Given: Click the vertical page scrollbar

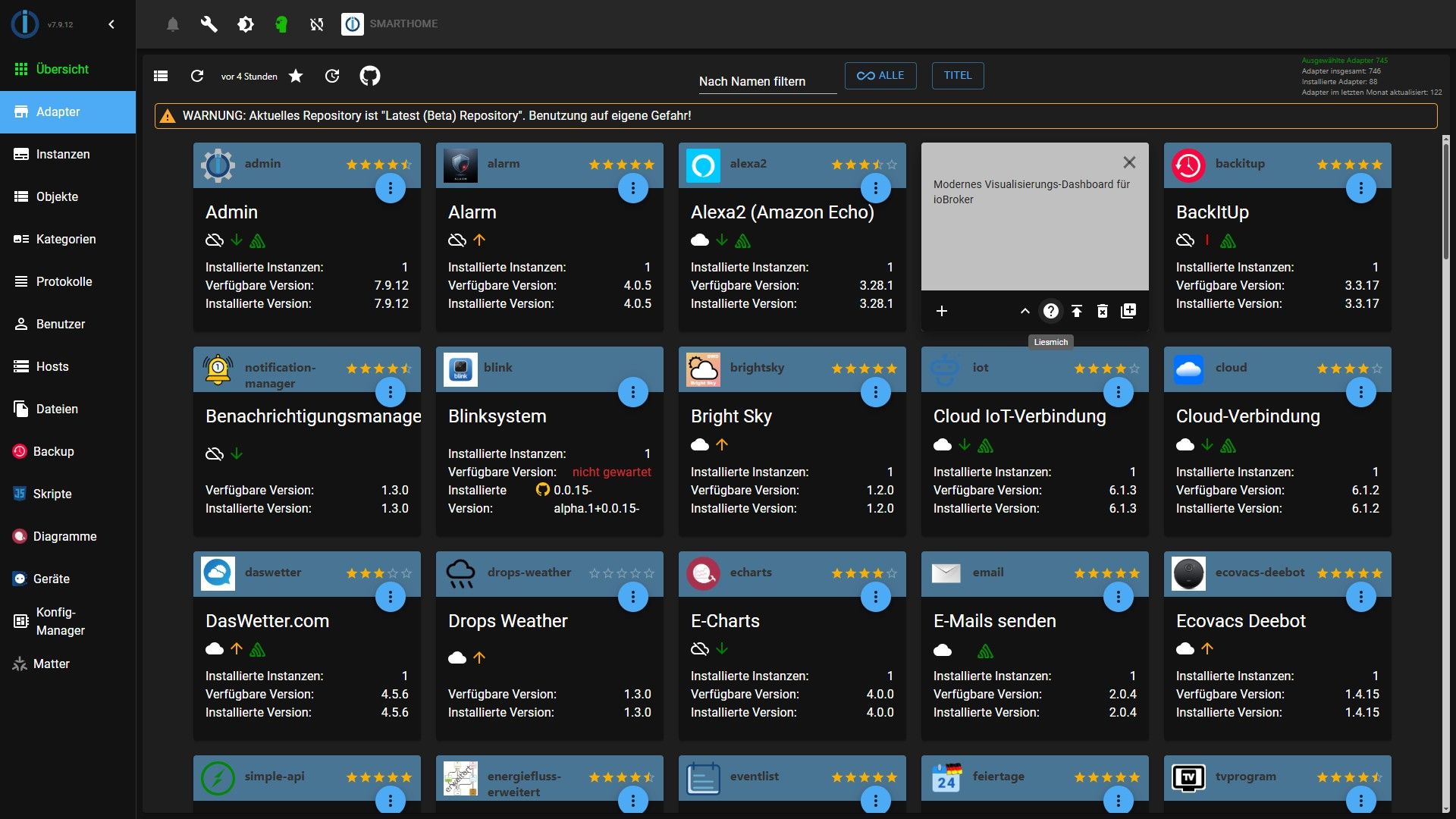Looking at the screenshot, I should click(1445, 201).
